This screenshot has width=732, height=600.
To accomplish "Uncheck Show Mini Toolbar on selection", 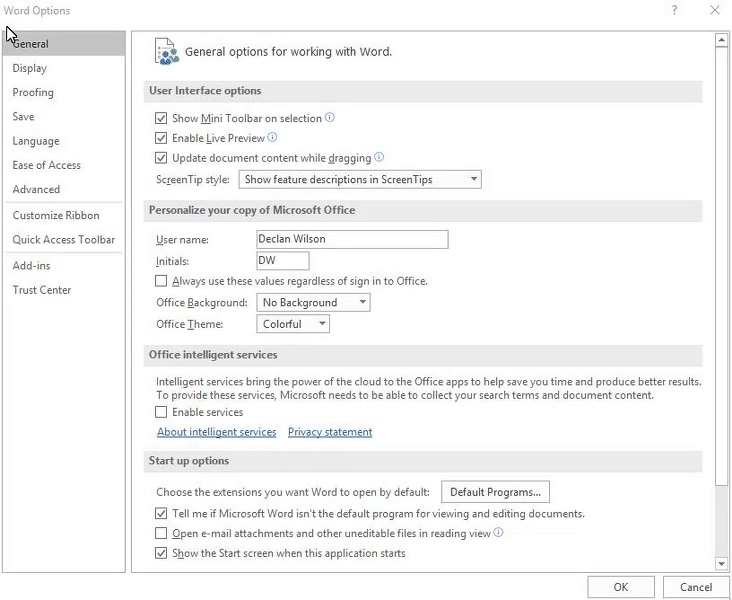I will 161,118.
